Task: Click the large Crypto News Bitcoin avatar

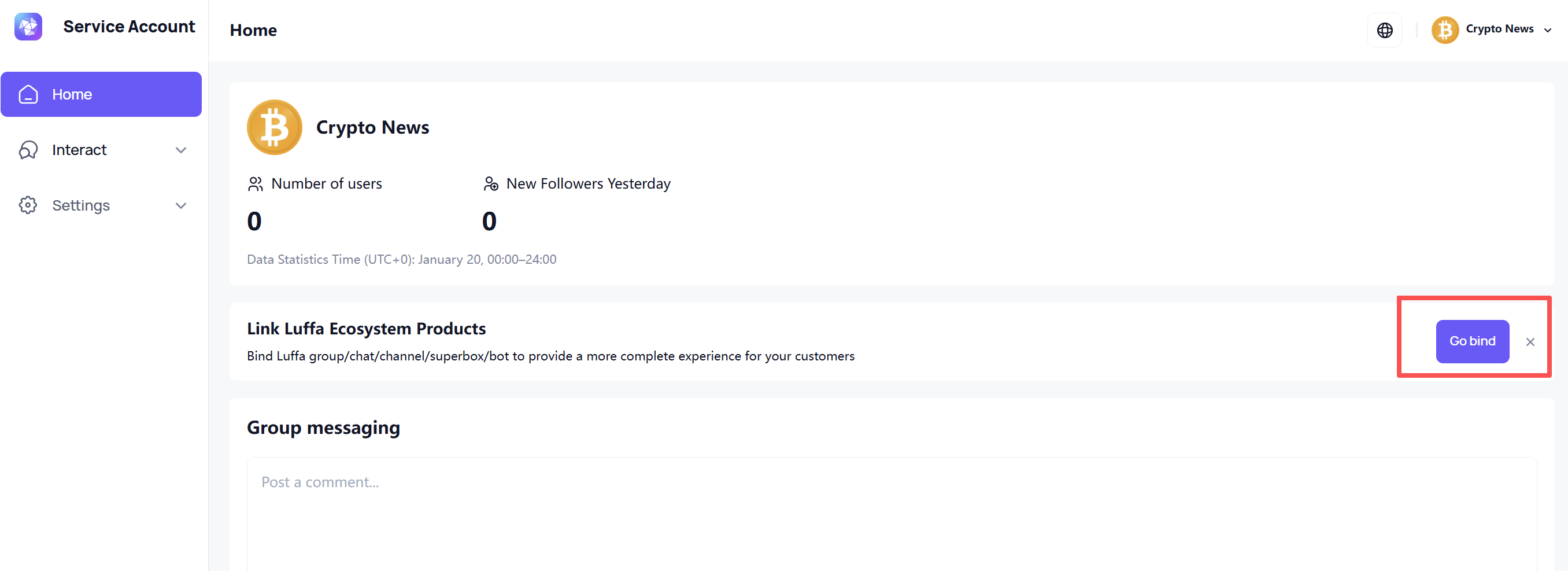Action: 275,127
